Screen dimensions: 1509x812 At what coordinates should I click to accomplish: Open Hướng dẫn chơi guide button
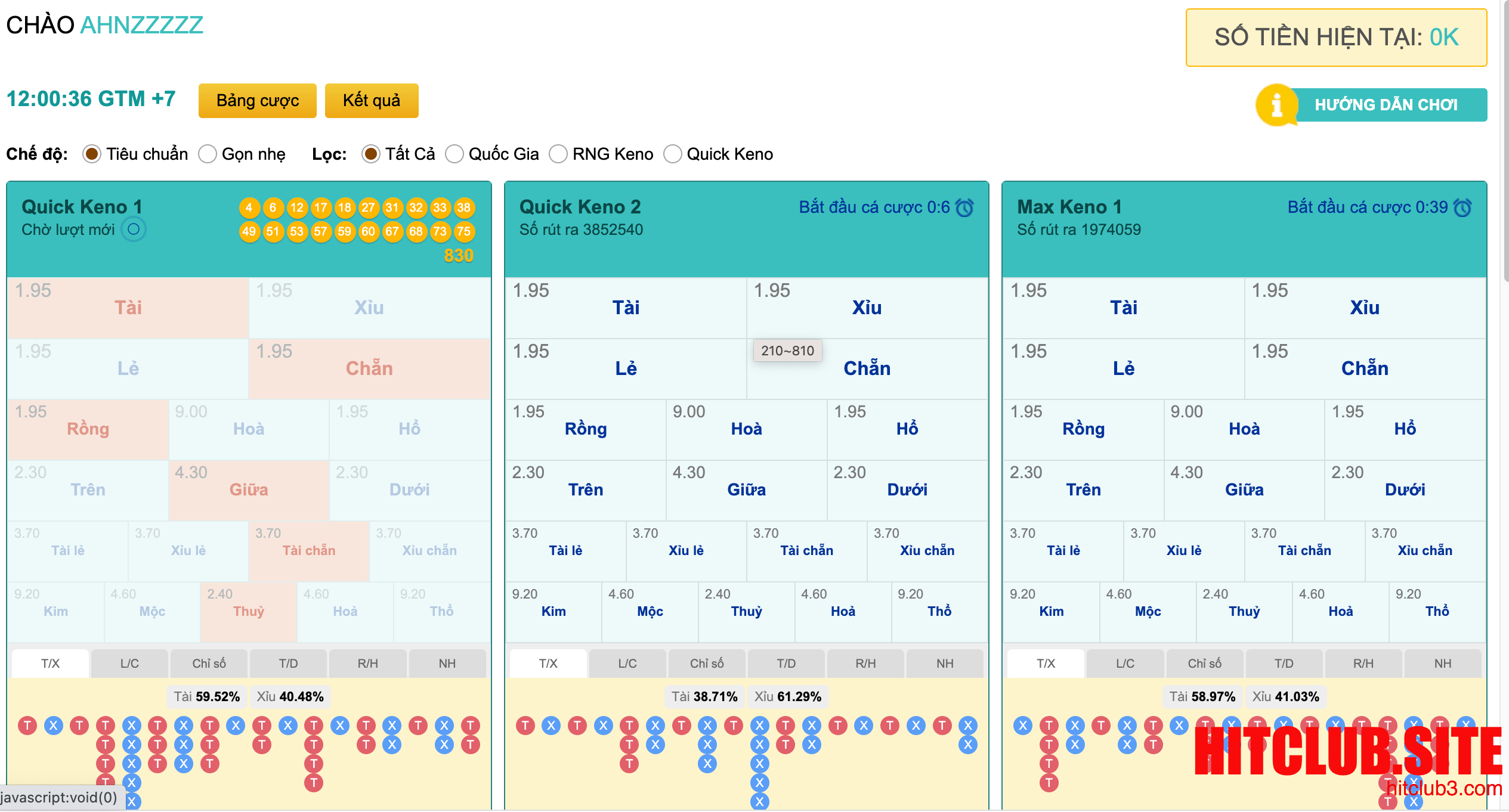pos(1386,106)
